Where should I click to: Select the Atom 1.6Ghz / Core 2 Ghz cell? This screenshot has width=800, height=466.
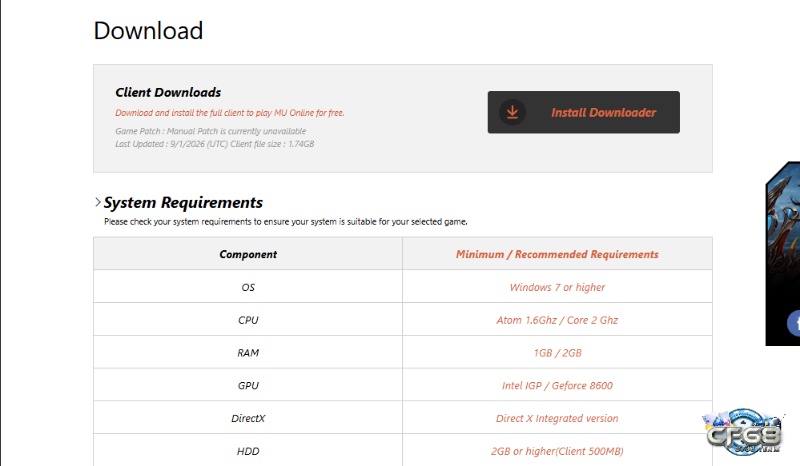click(557, 320)
